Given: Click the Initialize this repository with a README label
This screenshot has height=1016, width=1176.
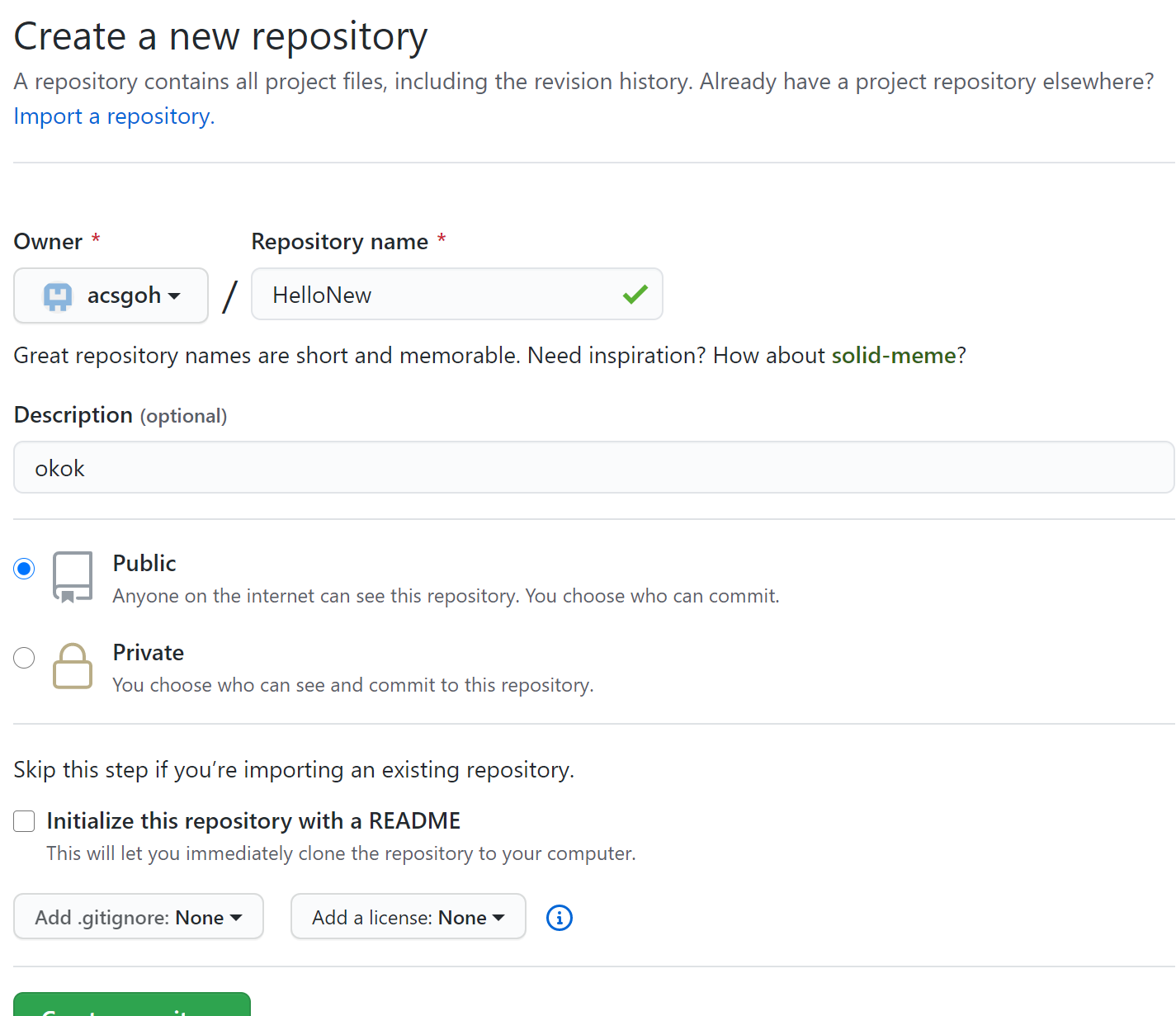Looking at the screenshot, I should coord(253,821).
